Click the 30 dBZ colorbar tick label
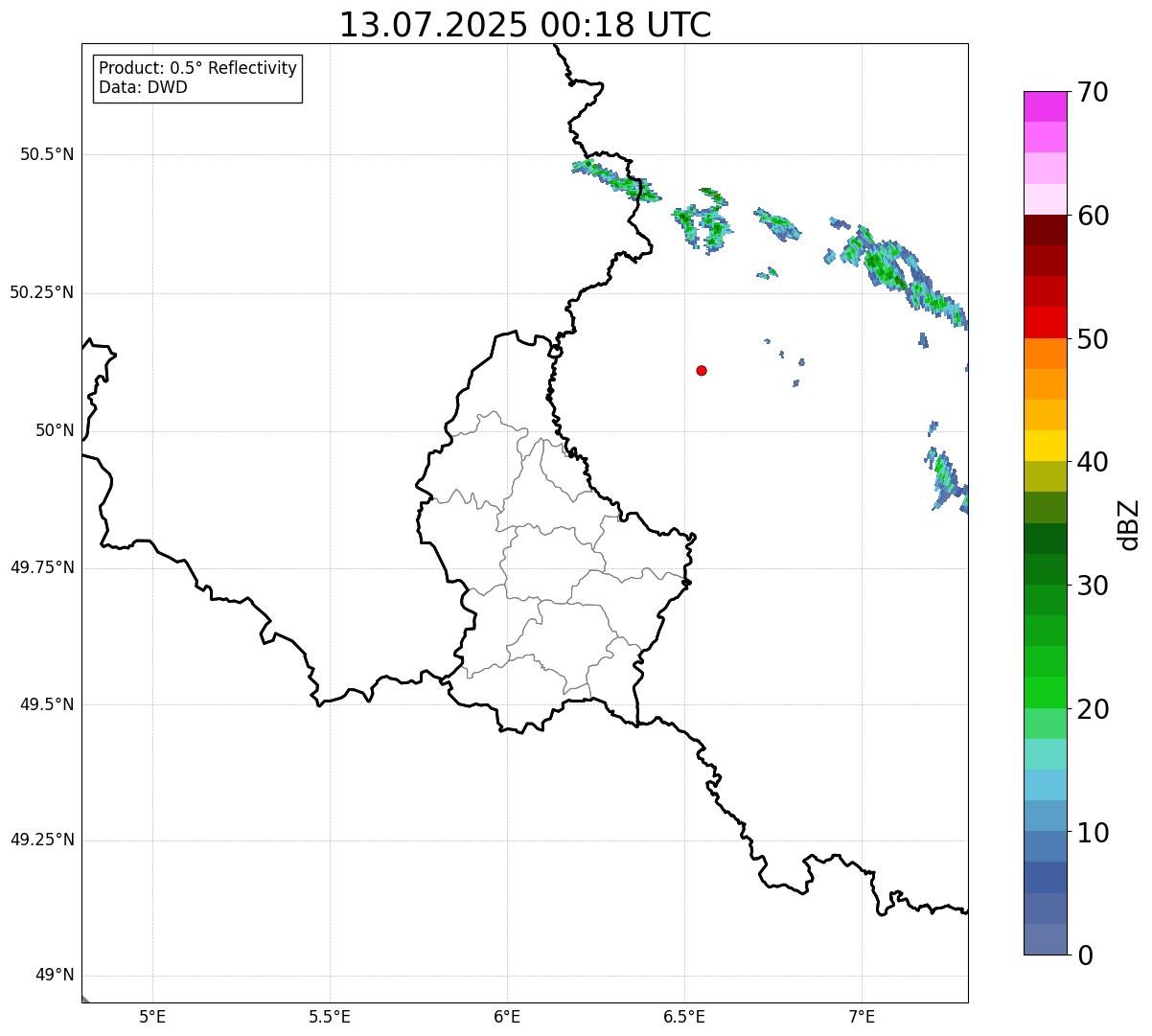 point(1093,586)
